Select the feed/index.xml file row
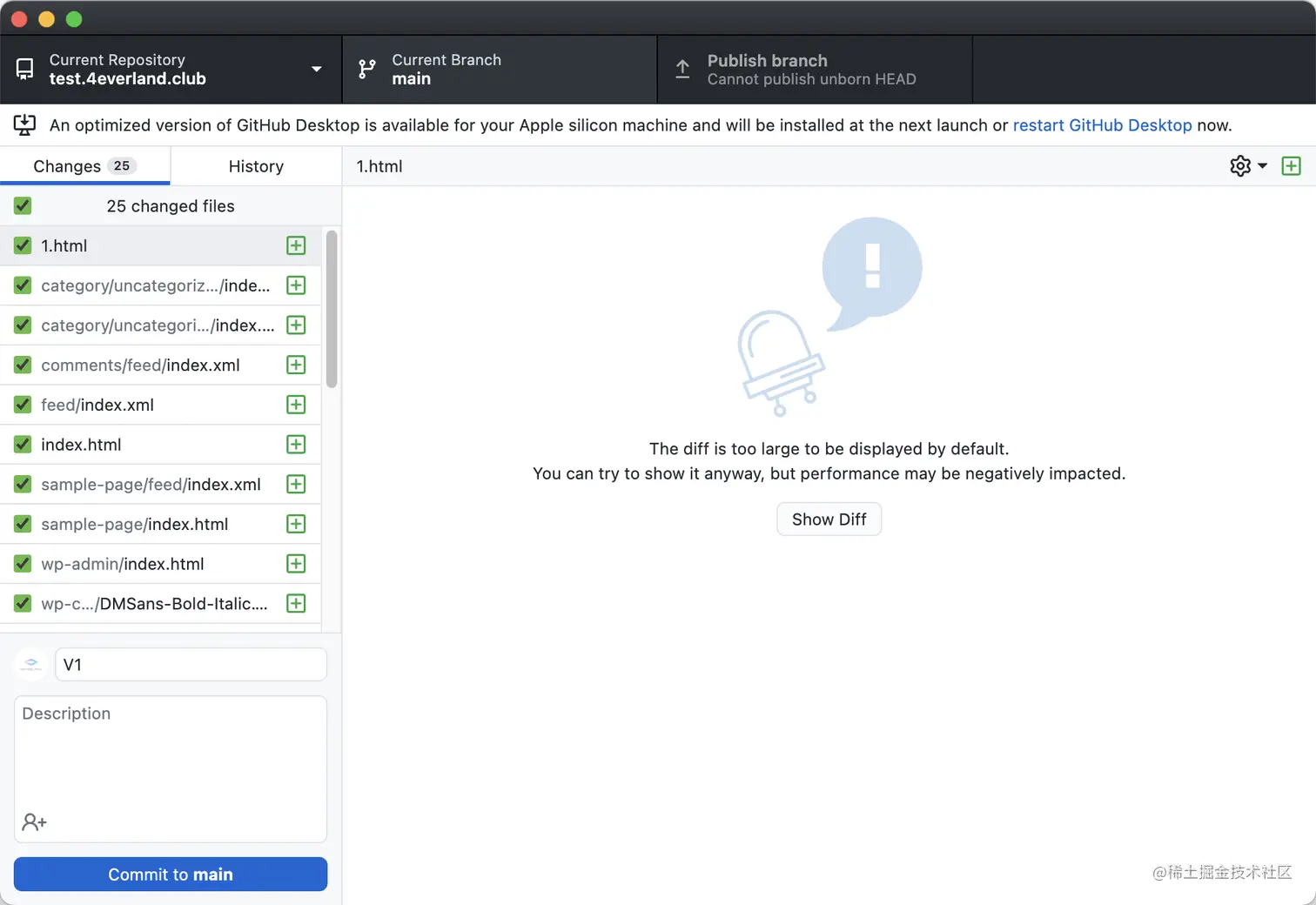This screenshot has width=1316, height=905. [161, 405]
